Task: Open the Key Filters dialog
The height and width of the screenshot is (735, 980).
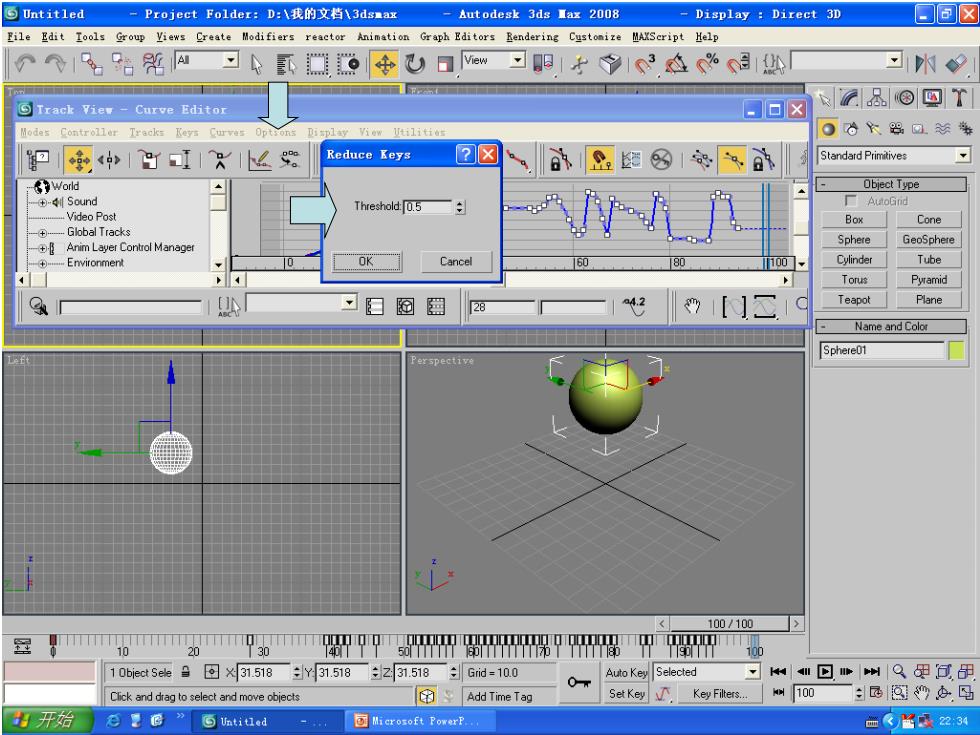Action: point(719,694)
